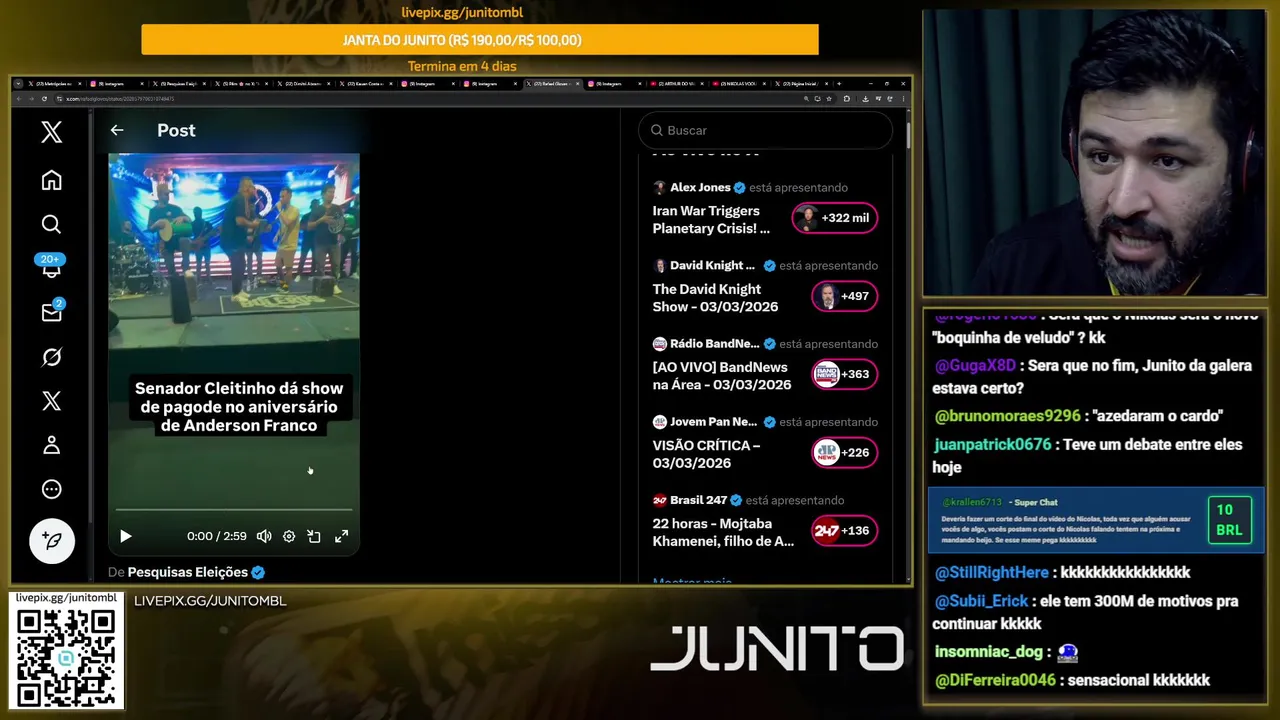
Task: Click the JANTA DO JUNITO goal bar
Action: 480,40
